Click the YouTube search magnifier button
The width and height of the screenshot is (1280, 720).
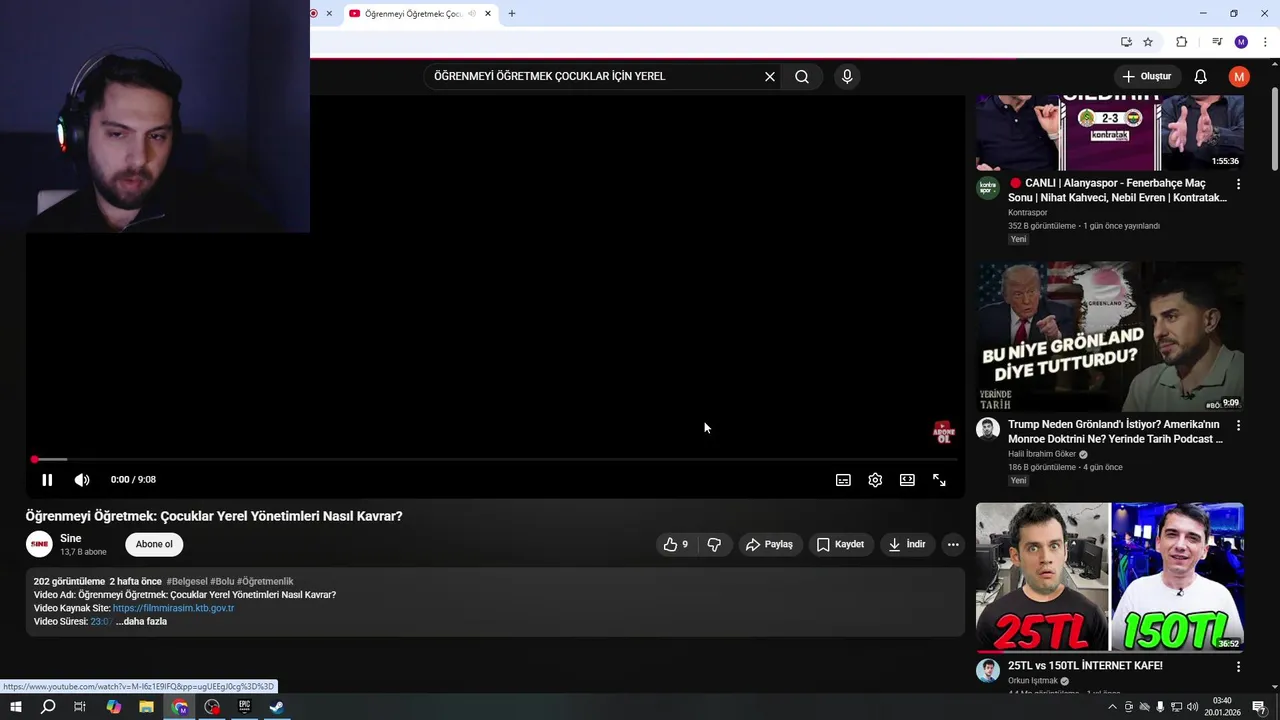point(802,76)
